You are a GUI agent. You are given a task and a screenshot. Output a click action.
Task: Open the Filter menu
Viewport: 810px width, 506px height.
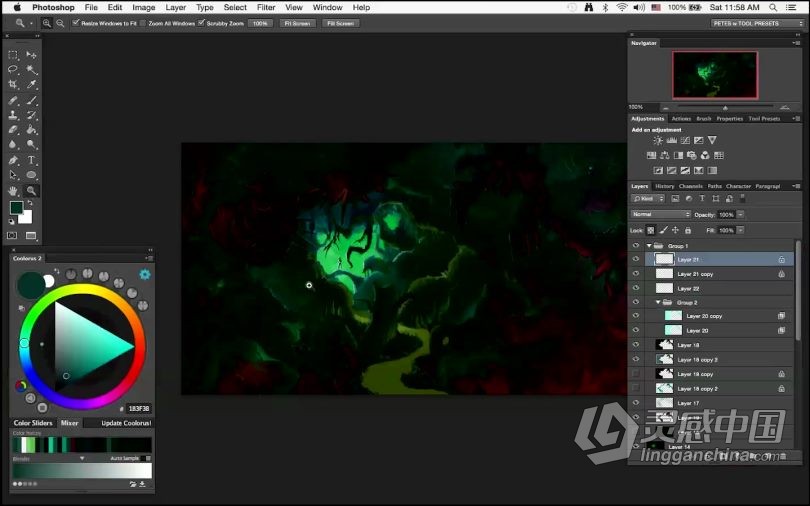(266, 7)
